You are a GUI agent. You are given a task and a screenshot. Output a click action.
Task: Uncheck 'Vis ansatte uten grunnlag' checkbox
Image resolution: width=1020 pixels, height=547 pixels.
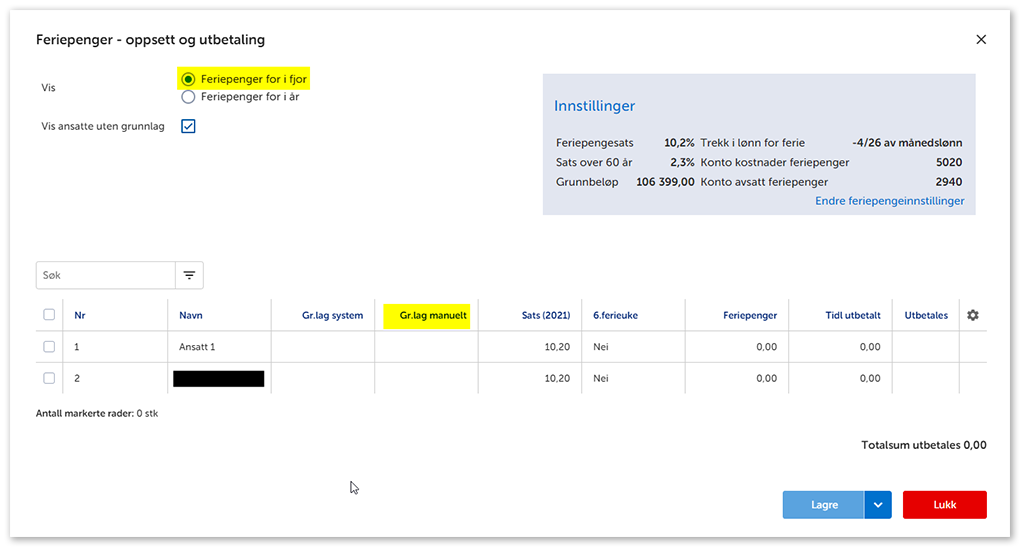pyautogui.click(x=188, y=127)
